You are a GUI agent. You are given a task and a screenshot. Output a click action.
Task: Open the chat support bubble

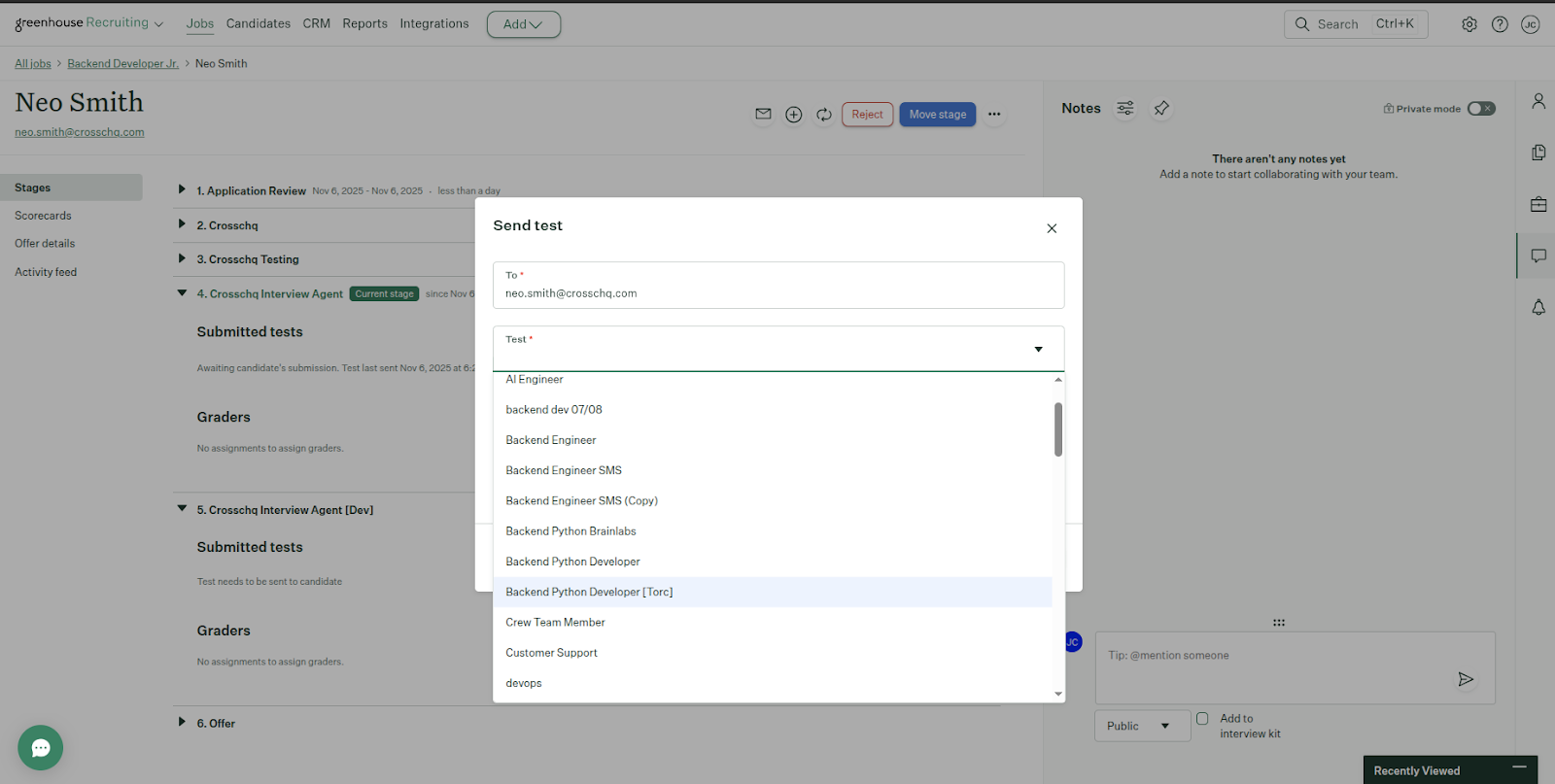point(40,748)
